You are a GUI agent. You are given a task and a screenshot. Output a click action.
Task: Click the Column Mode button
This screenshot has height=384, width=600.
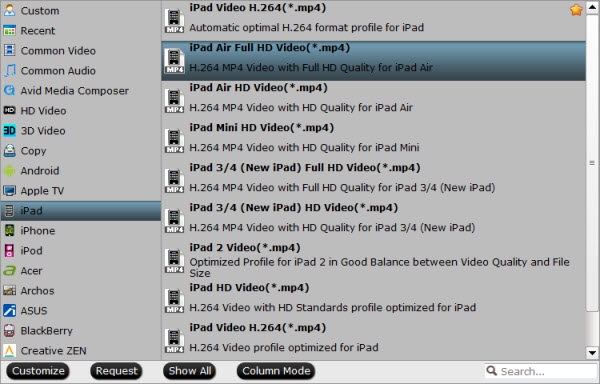coord(276,371)
